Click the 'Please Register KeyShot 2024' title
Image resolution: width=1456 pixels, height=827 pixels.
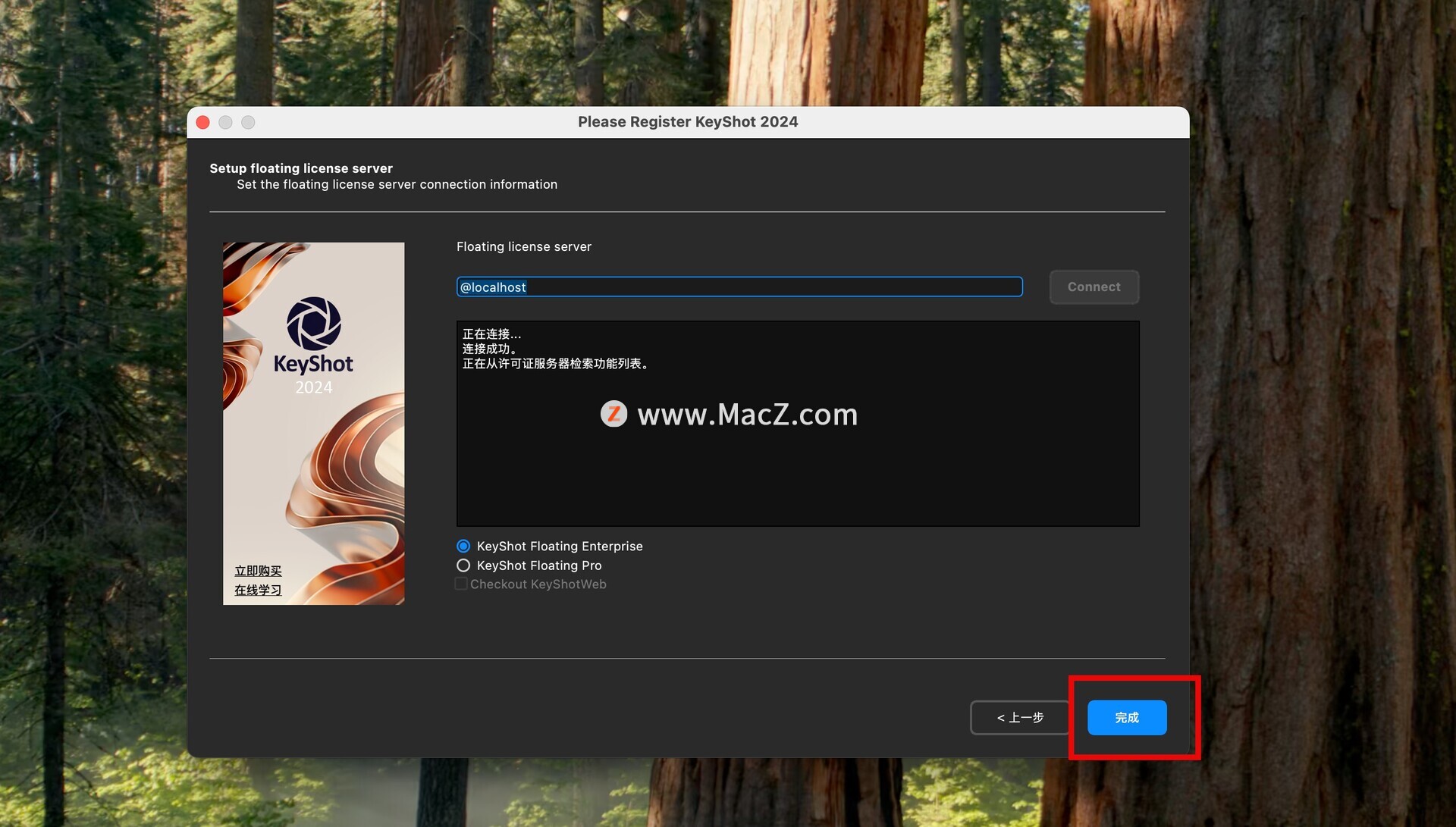[688, 122]
